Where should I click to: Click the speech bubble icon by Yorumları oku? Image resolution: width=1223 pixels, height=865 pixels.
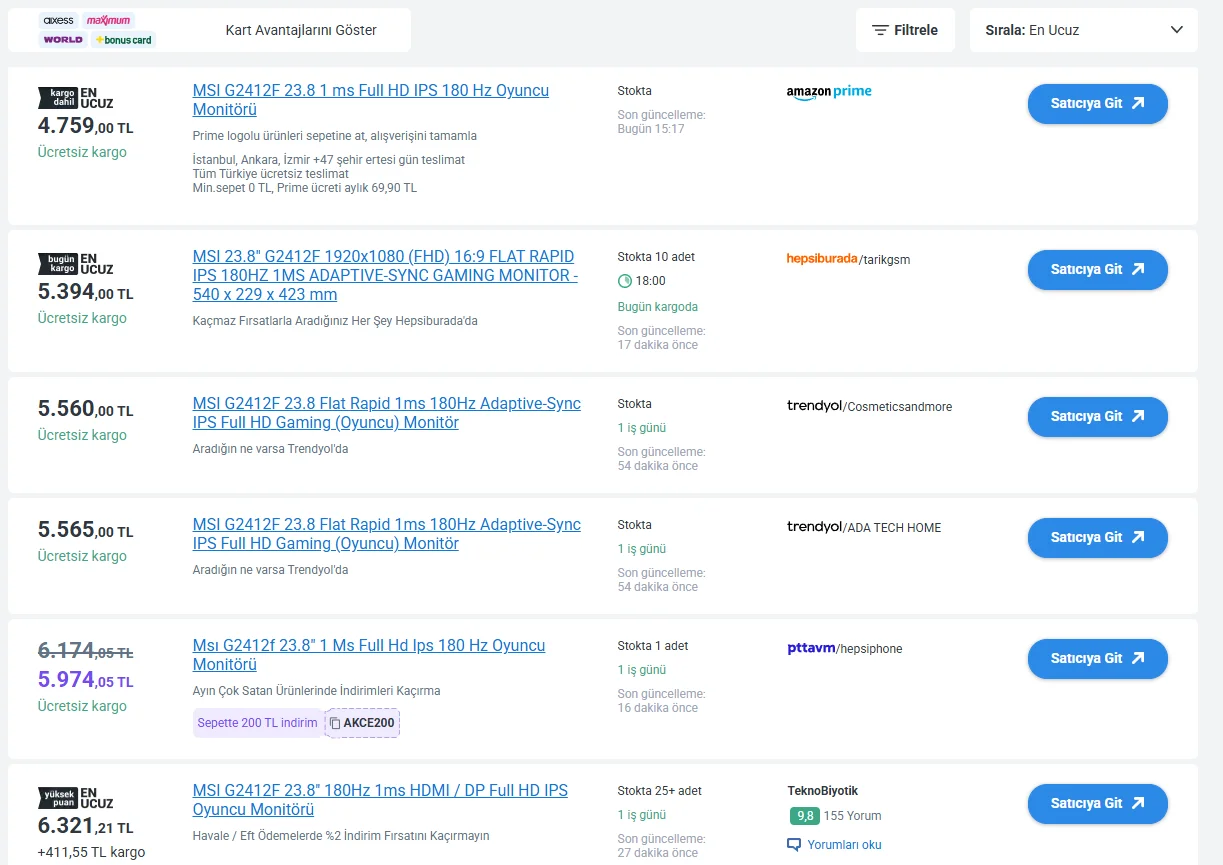coord(794,845)
